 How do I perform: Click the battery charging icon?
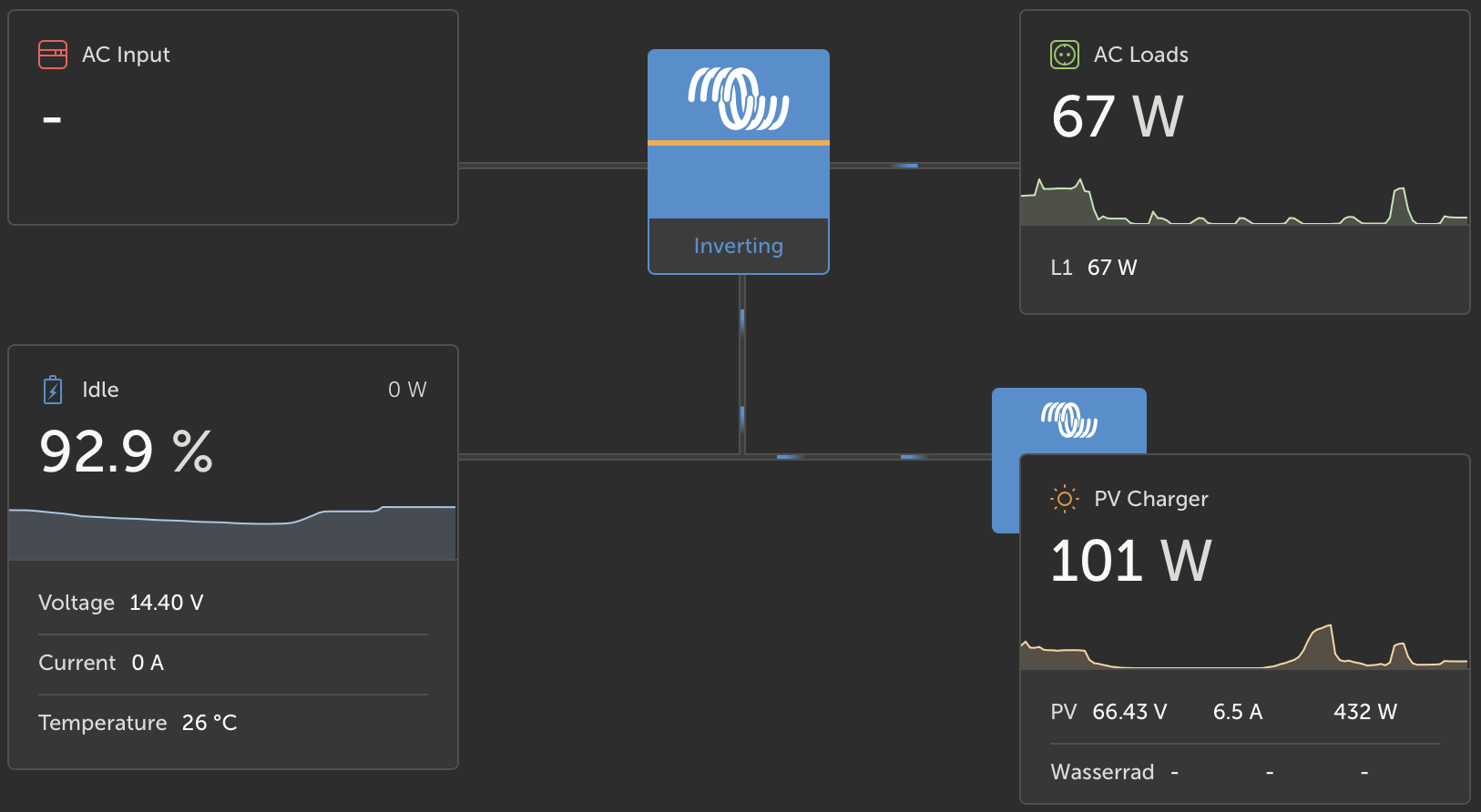point(53,390)
